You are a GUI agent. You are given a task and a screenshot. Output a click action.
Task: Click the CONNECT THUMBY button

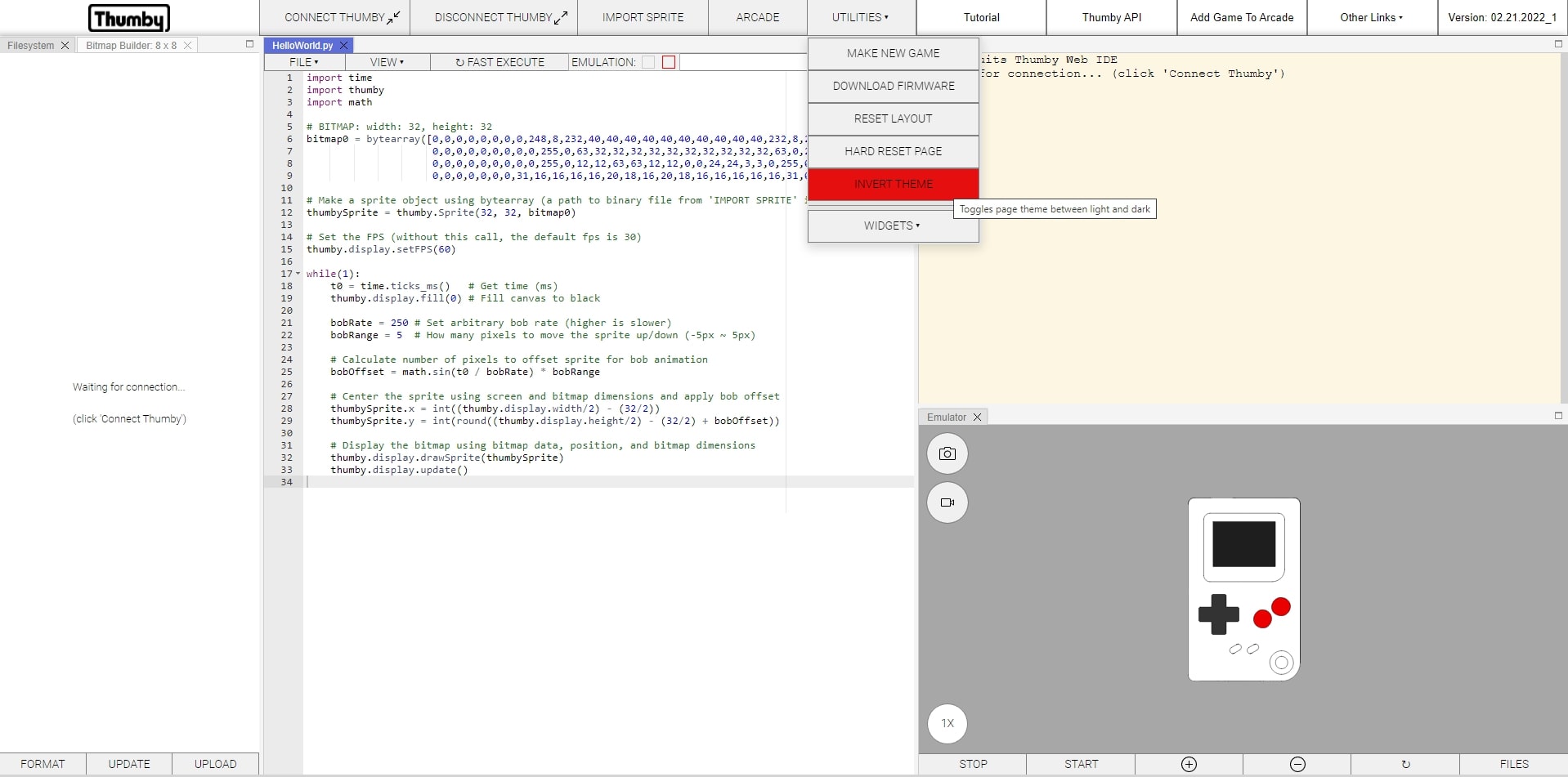342,17
